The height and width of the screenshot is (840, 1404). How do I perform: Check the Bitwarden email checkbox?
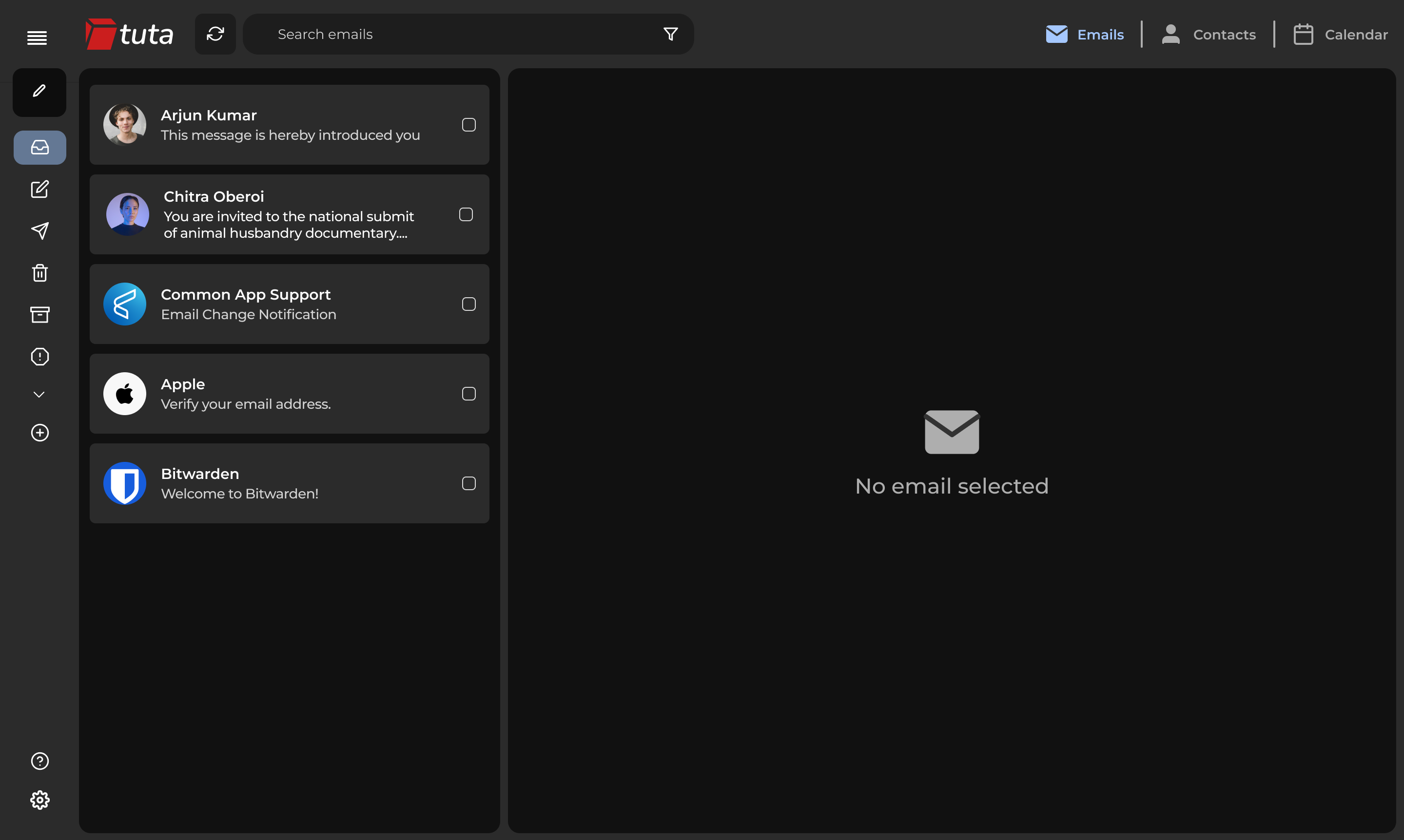click(468, 483)
